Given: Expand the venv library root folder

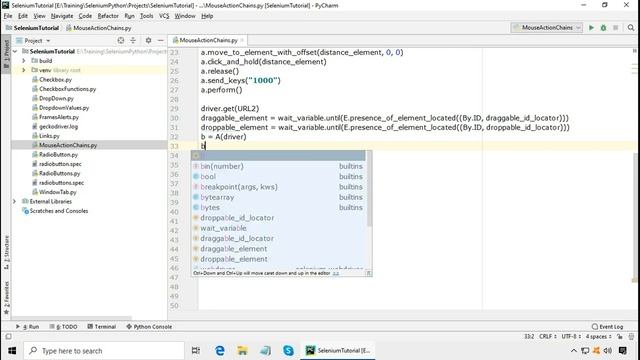Looking at the screenshot, I should click(x=24, y=70).
